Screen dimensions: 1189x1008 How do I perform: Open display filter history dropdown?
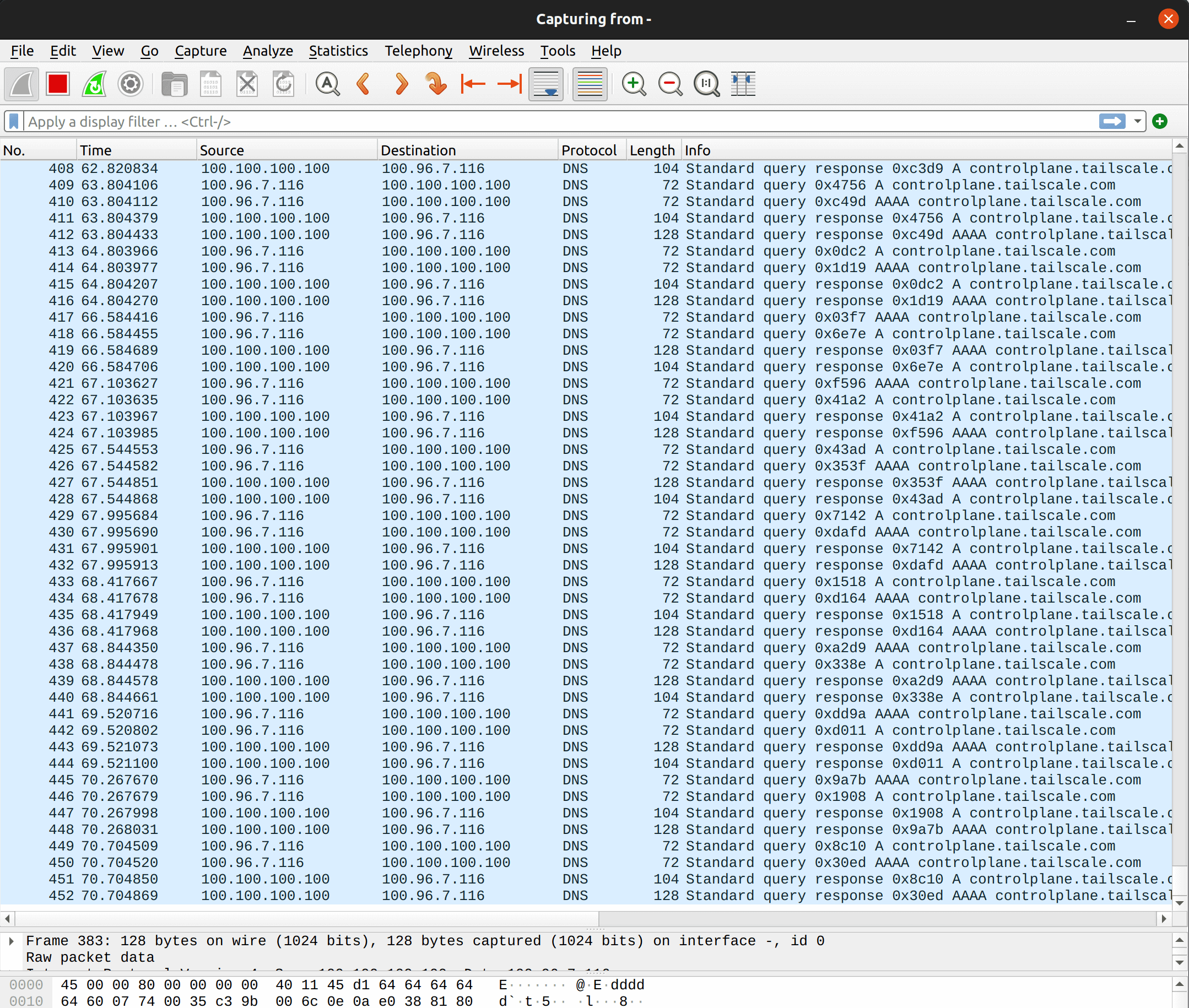[x=1138, y=121]
